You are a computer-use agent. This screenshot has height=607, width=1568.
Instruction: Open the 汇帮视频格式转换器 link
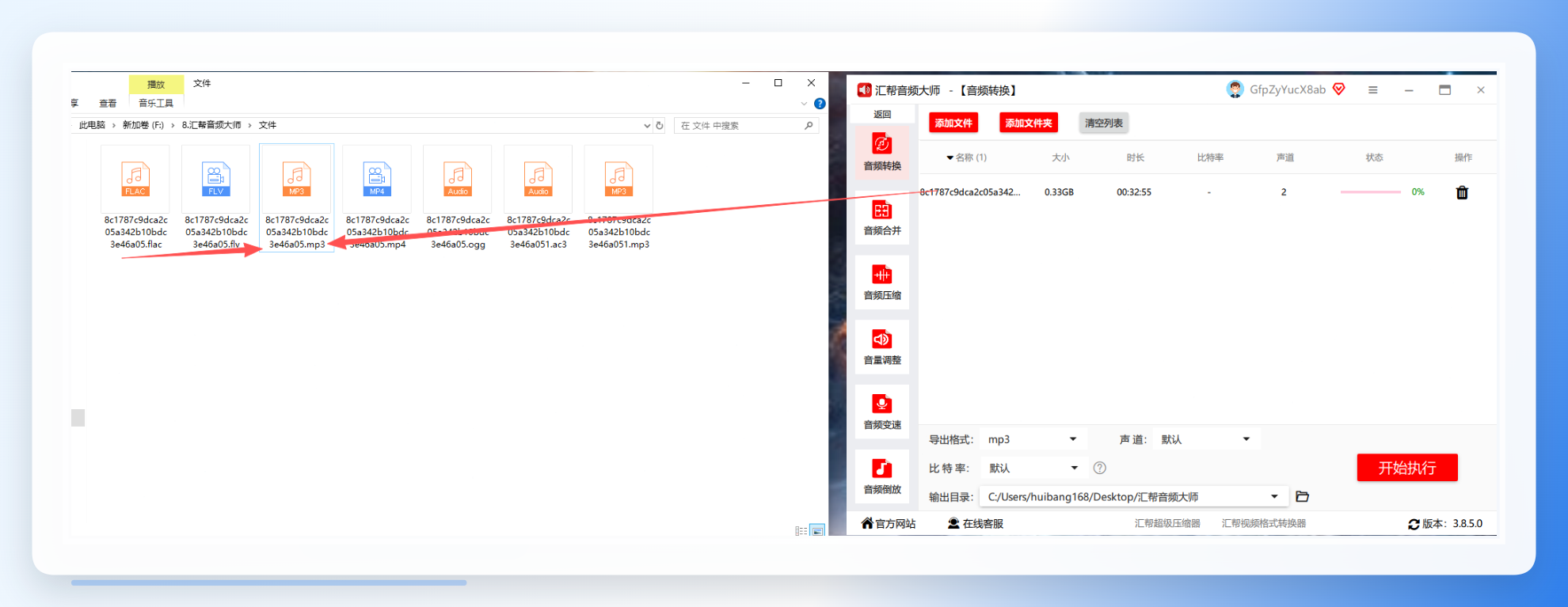[x=1264, y=524]
